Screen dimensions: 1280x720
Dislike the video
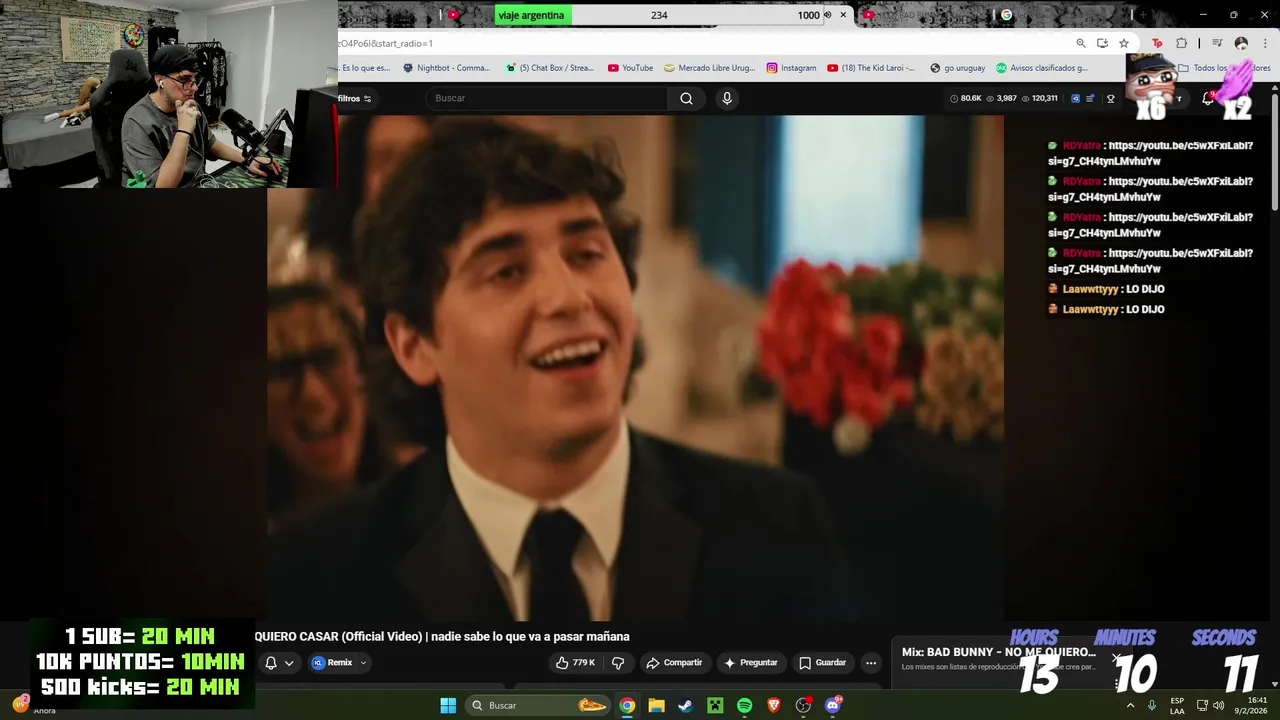pyautogui.click(x=618, y=662)
